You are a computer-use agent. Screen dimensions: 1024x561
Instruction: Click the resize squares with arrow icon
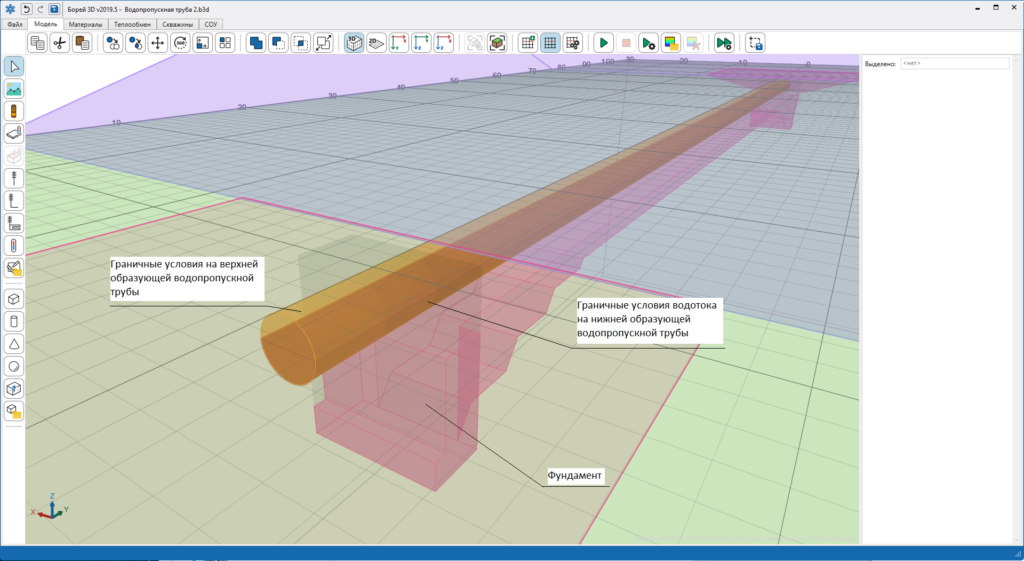tap(323, 43)
